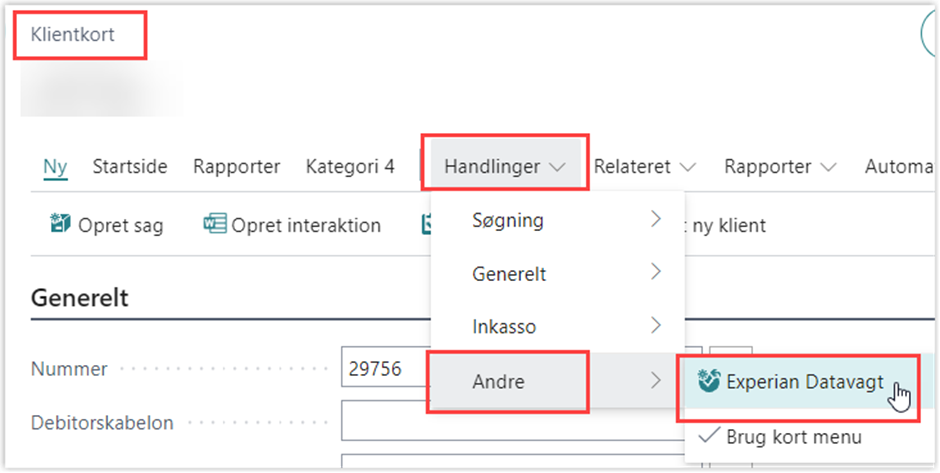The width and height of the screenshot is (940, 473).
Task: Open the Søgning submenu arrow
Action: click(x=656, y=219)
